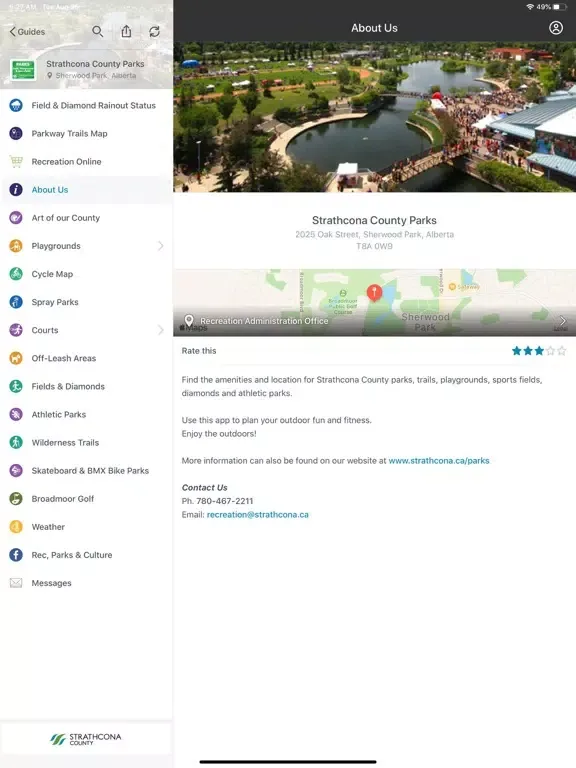
Task: Email recreation@strathcona.ca link
Action: [x=258, y=514]
